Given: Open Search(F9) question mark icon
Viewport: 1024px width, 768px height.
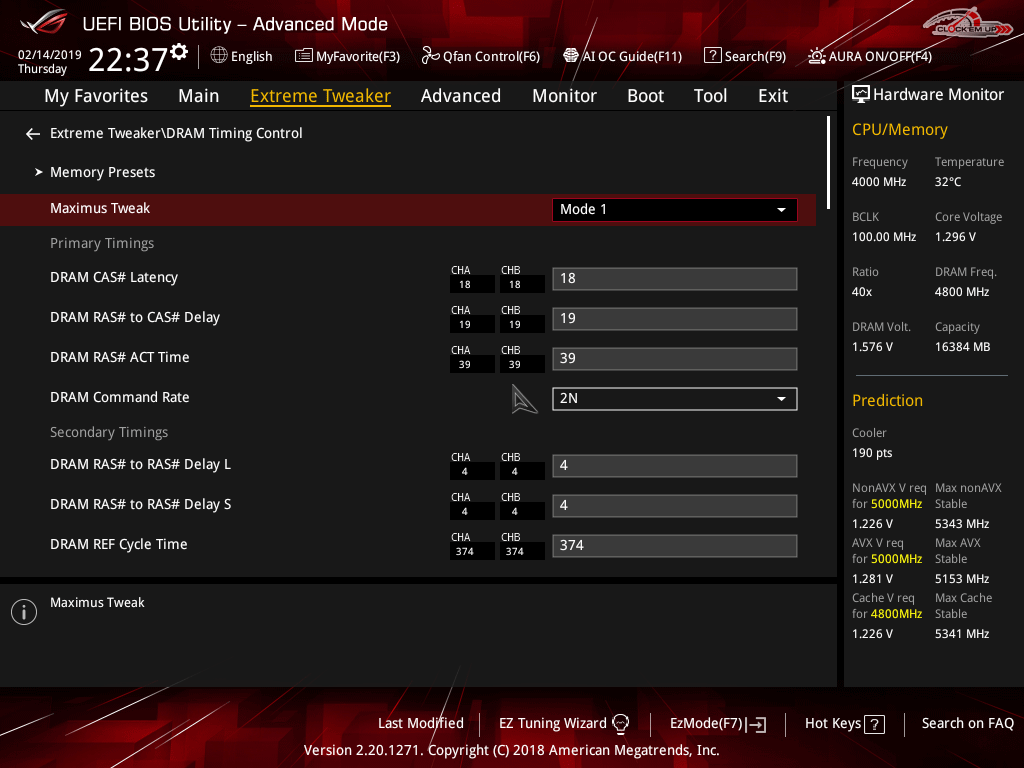Looking at the screenshot, I should click(x=712, y=56).
